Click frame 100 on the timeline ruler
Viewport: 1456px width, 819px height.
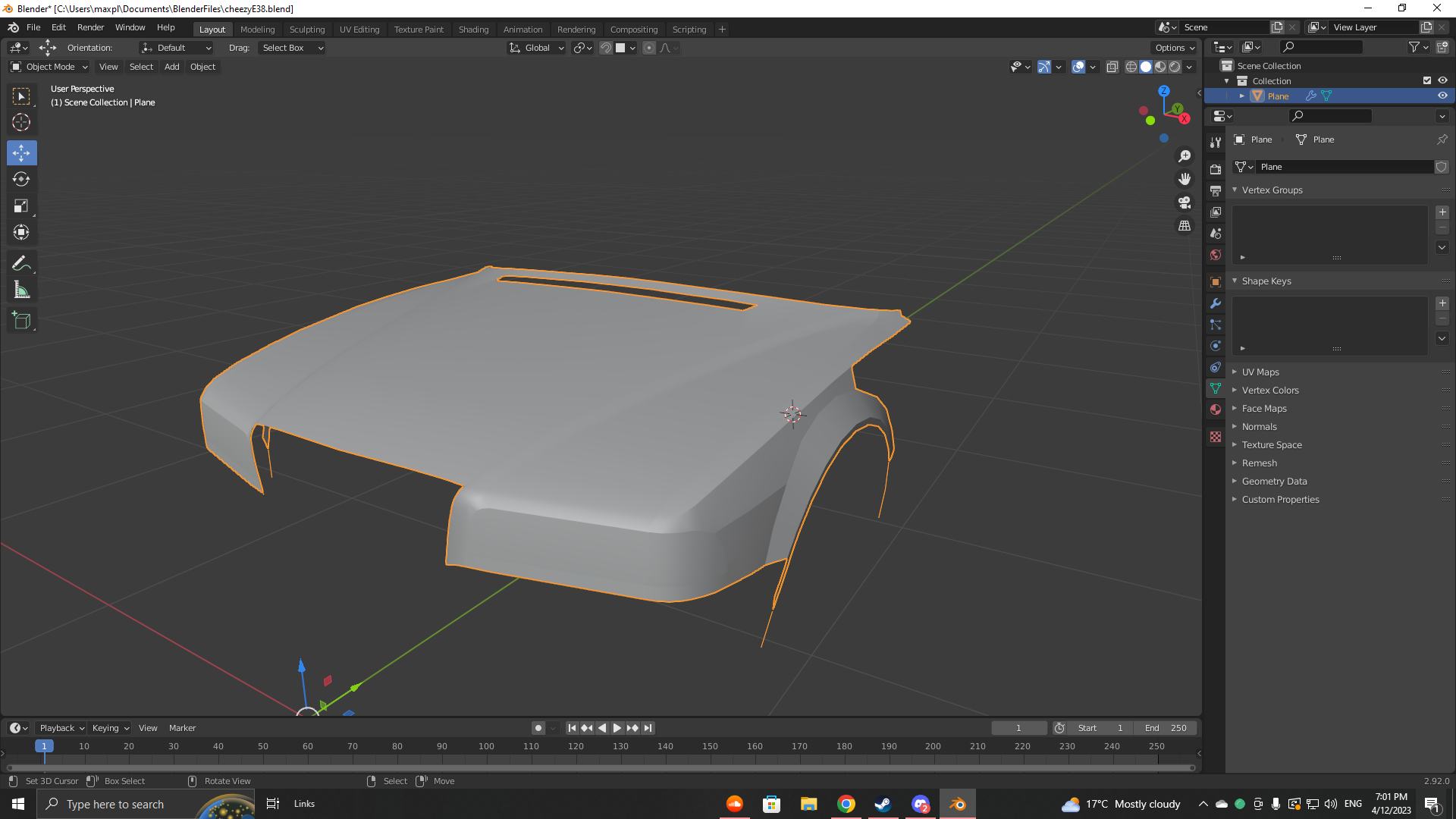[x=486, y=747]
